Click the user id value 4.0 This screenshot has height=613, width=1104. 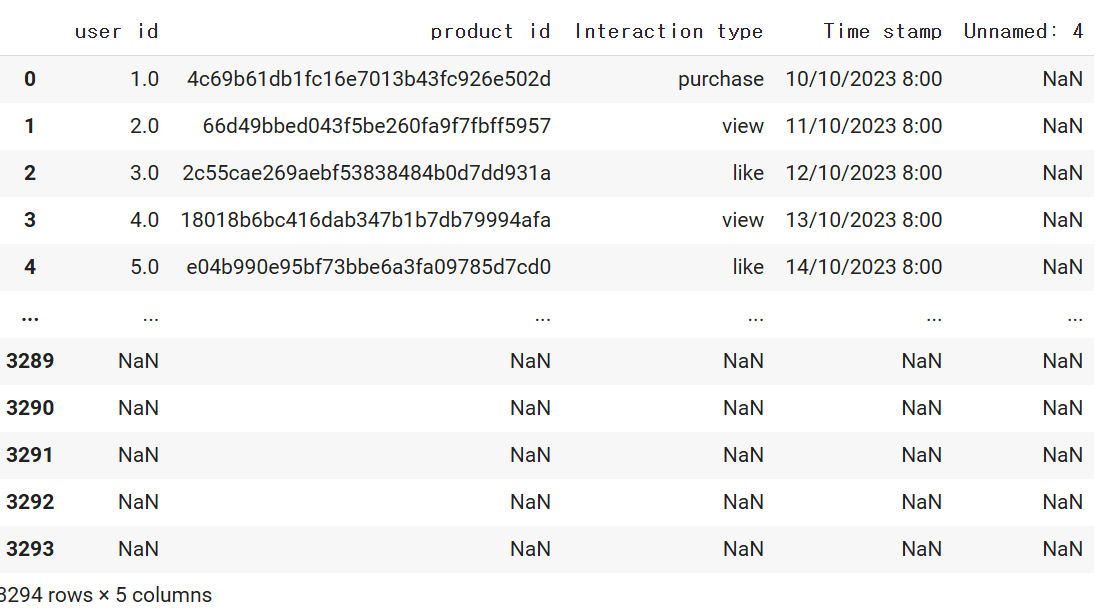[144, 220]
